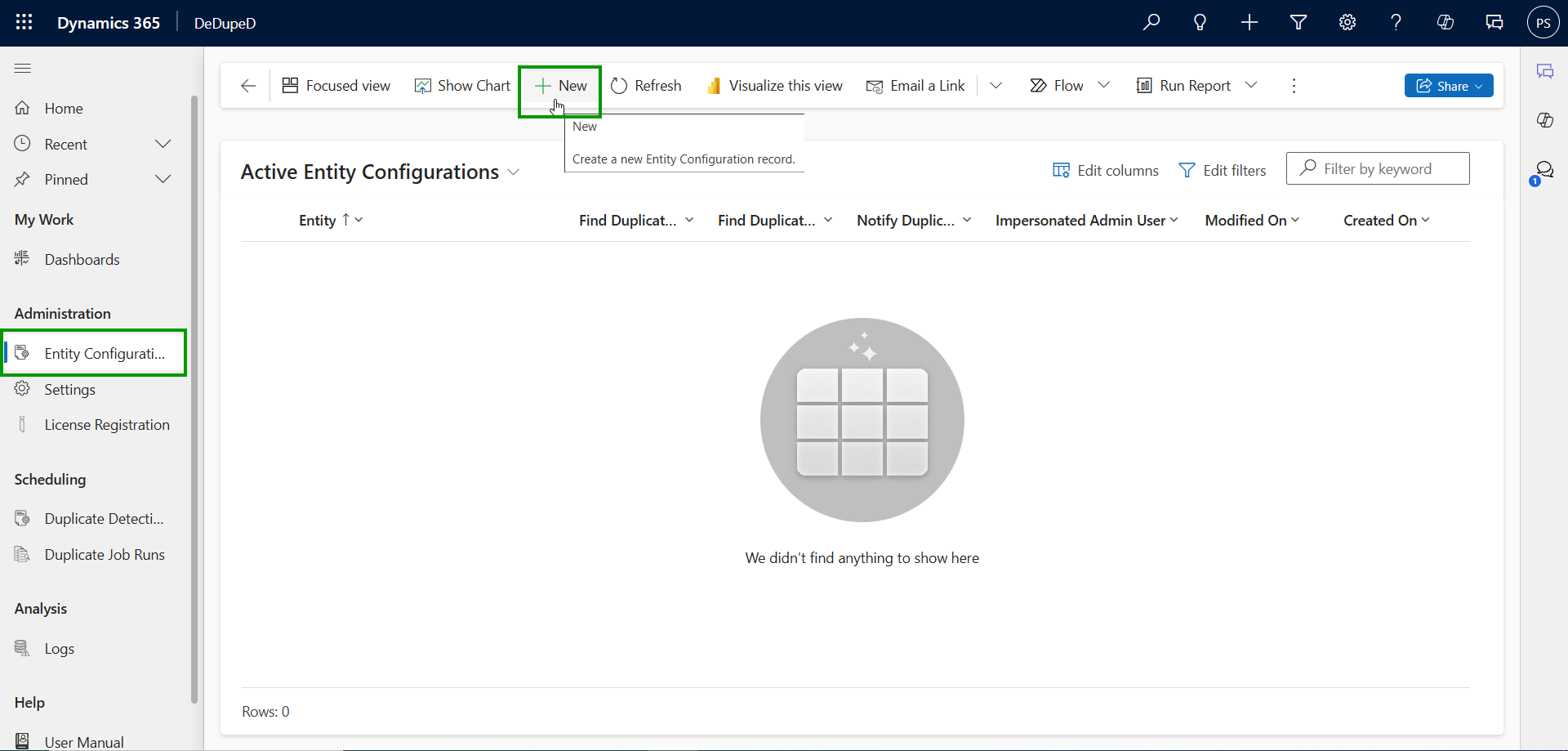Click the lightbulb assistant icon
The height and width of the screenshot is (751, 1568).
coord(1200,23)
